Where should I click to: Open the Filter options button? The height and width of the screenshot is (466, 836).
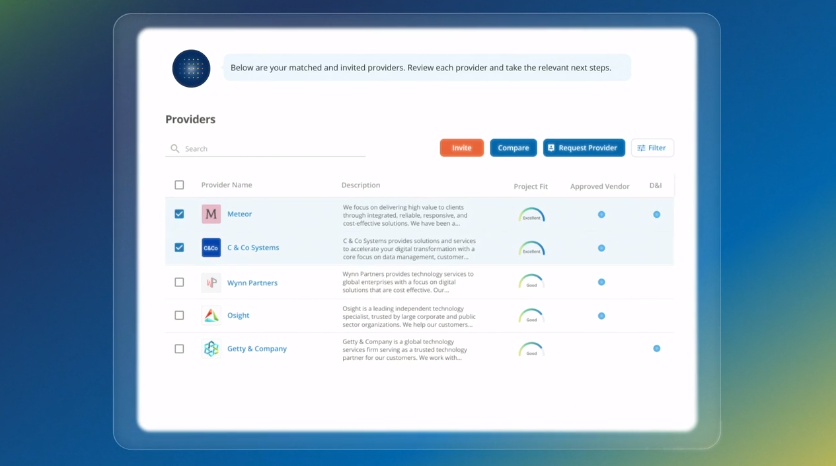[x=652, y=148]
